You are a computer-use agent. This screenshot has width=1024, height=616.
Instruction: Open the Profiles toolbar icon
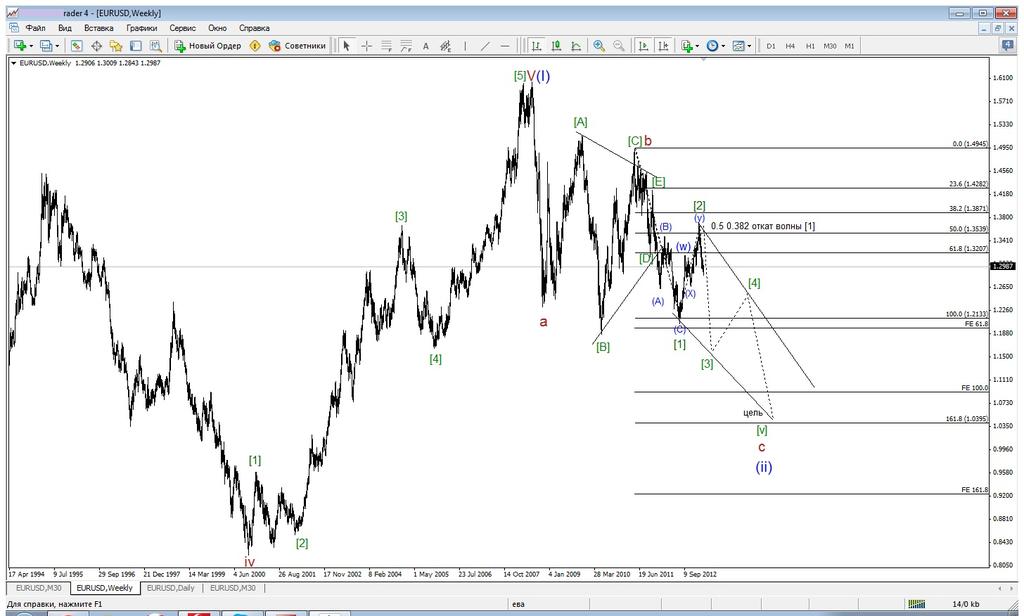click(x=46, y=46)
